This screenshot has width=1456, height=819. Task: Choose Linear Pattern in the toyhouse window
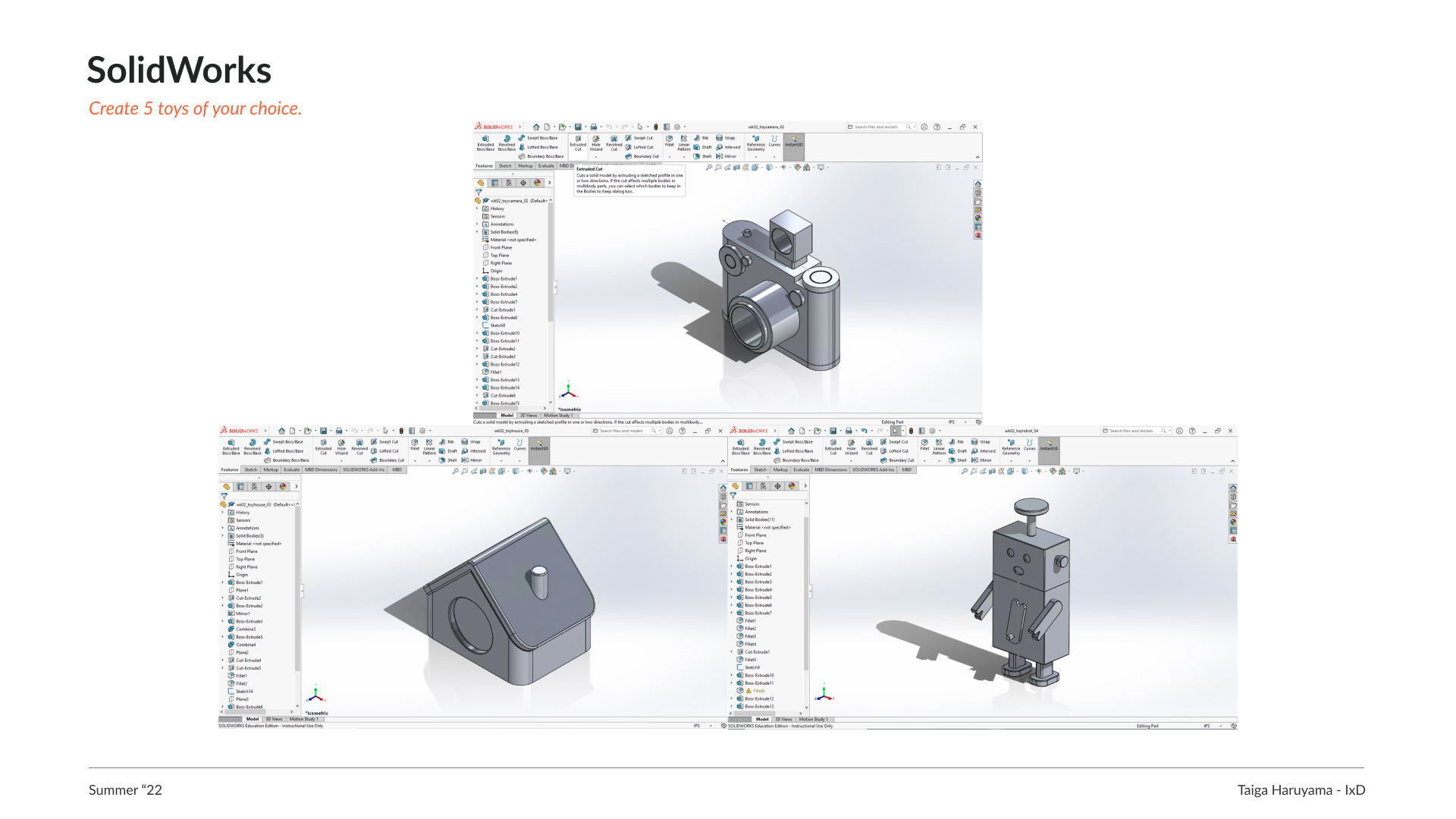click(429, 446)
